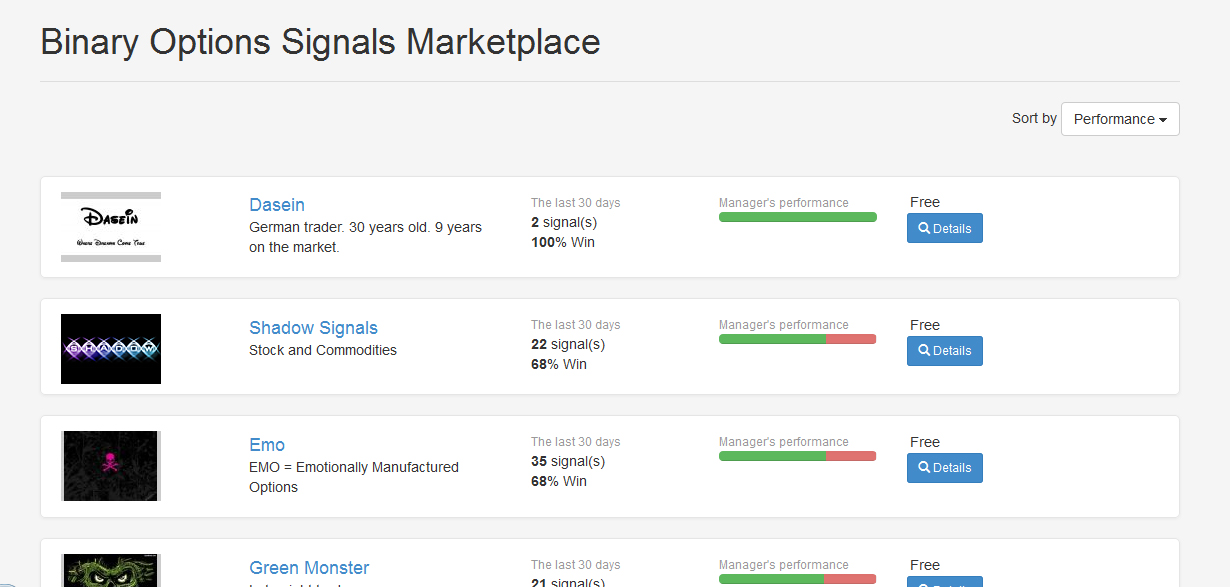Image resolution: width=1230 pixels, height=587 pixels.
Task: Click Dasein's 100% Win statistic
Action: [x=562, y=242]
